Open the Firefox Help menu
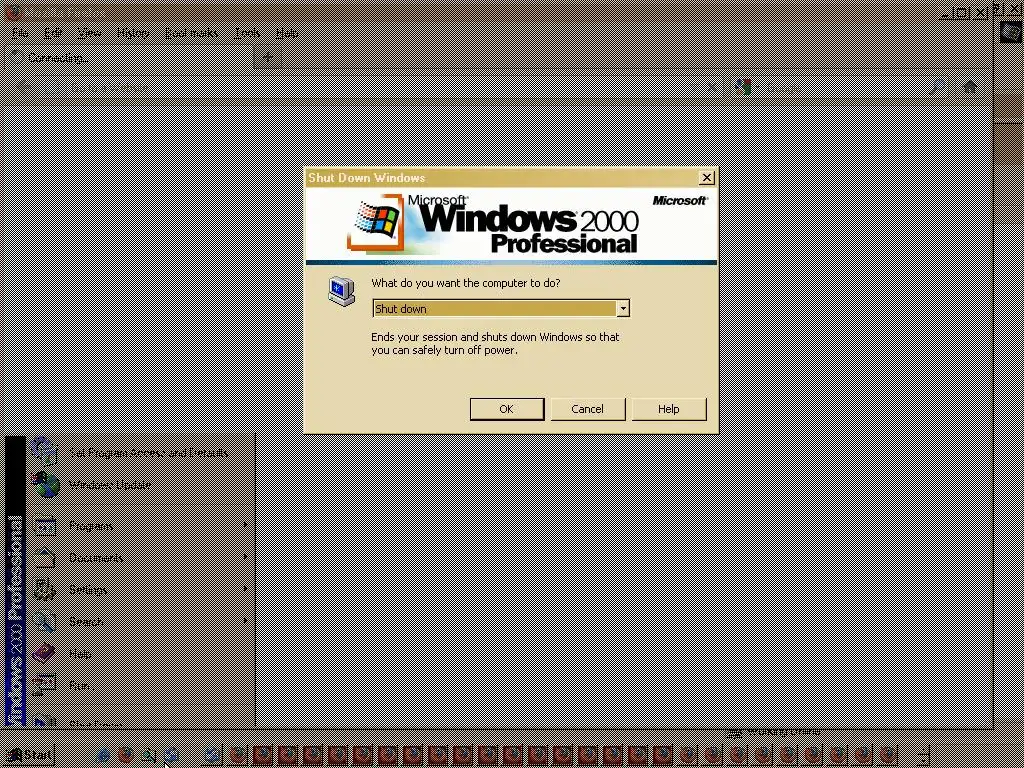This screenshot has height=768, width=1024. click(287, 33)
